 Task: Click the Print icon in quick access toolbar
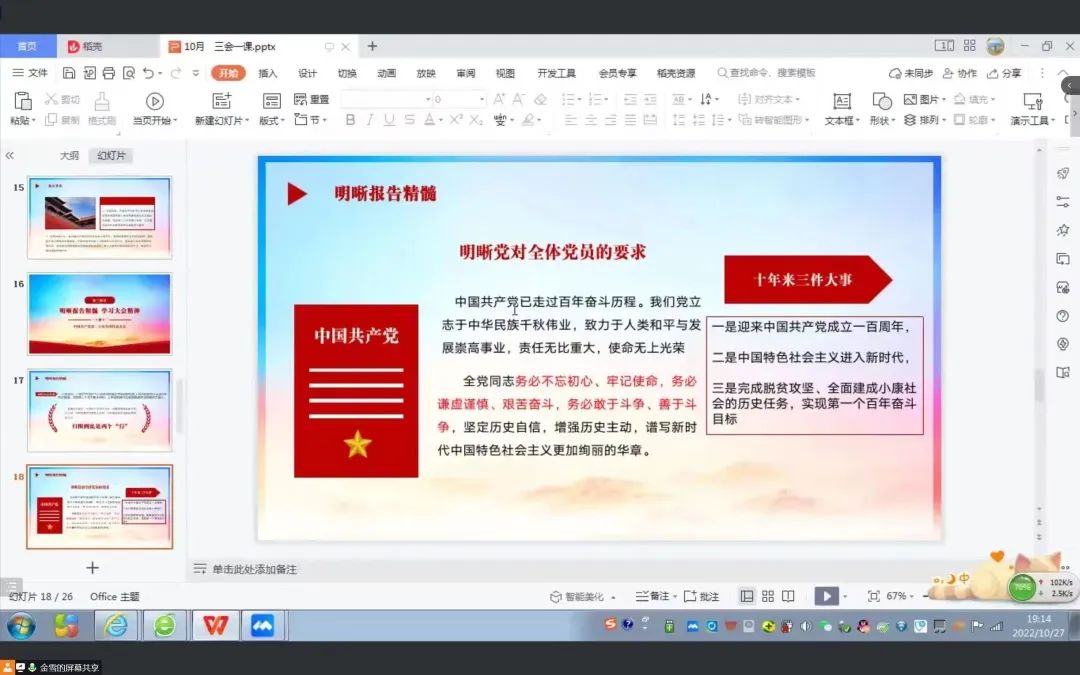[x=109, y=73]
